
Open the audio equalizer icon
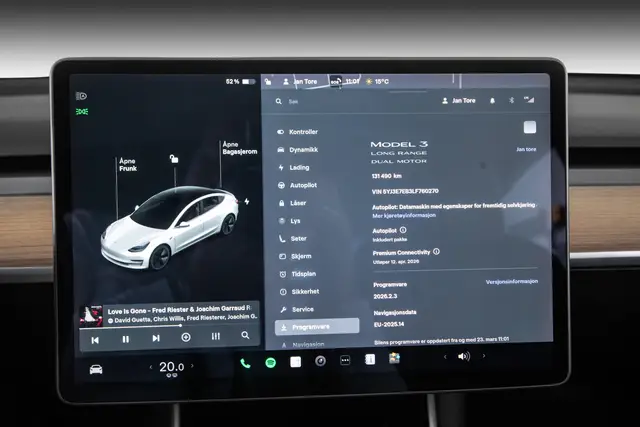(216, 336)
